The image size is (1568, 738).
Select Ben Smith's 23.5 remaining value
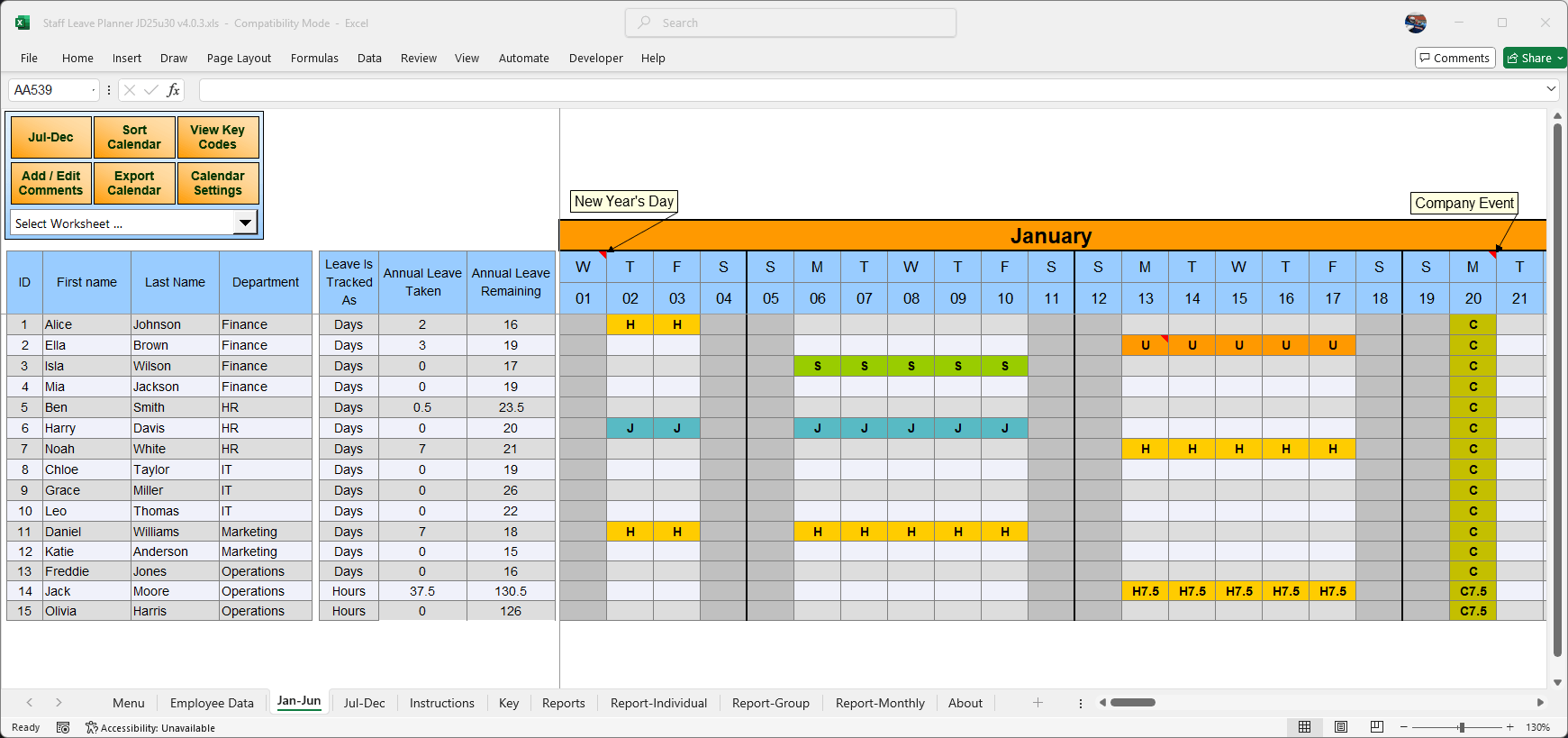click(511, 407)
